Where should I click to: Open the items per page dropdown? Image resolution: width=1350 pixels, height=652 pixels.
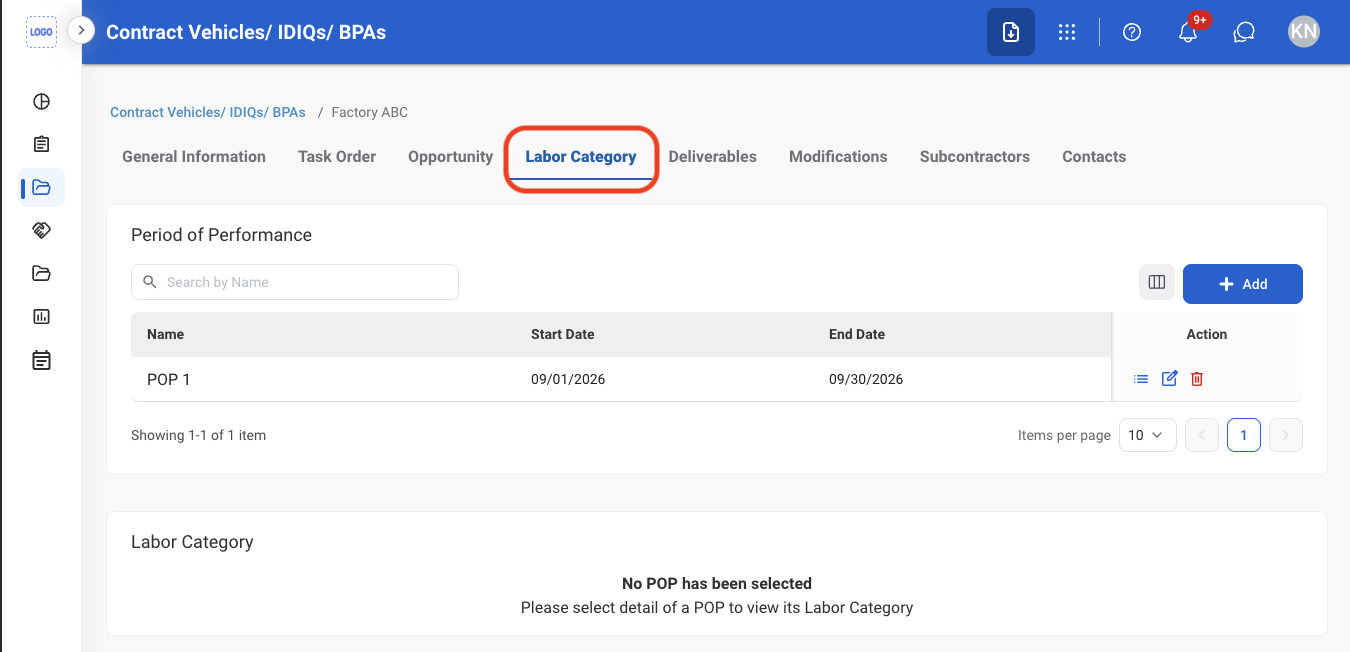(x=1147, y=435)
